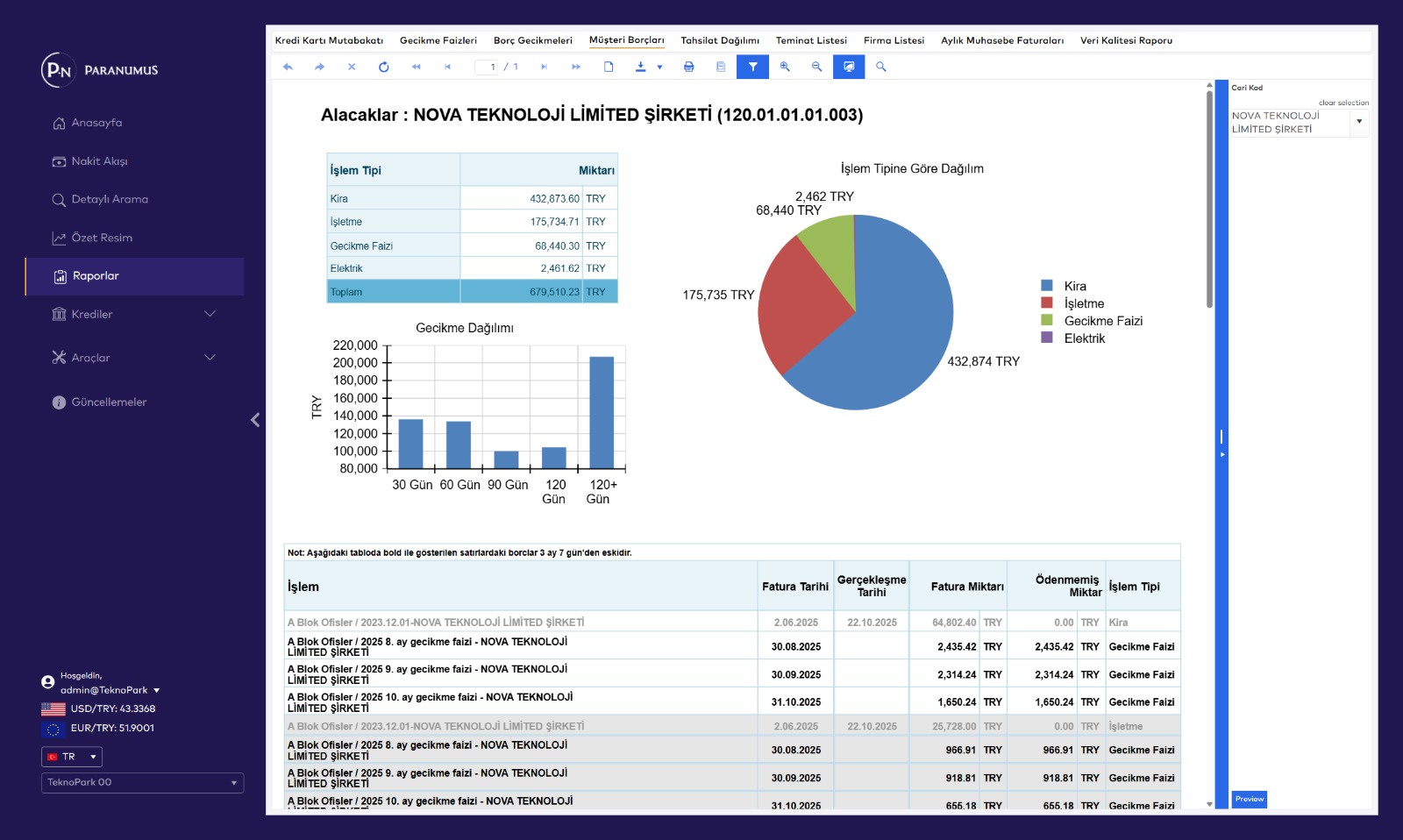Image resolution: width=1403 pixels, height=840 pixels.
Task: Toggle the filter parameters panel button
Action: [752, 67]
